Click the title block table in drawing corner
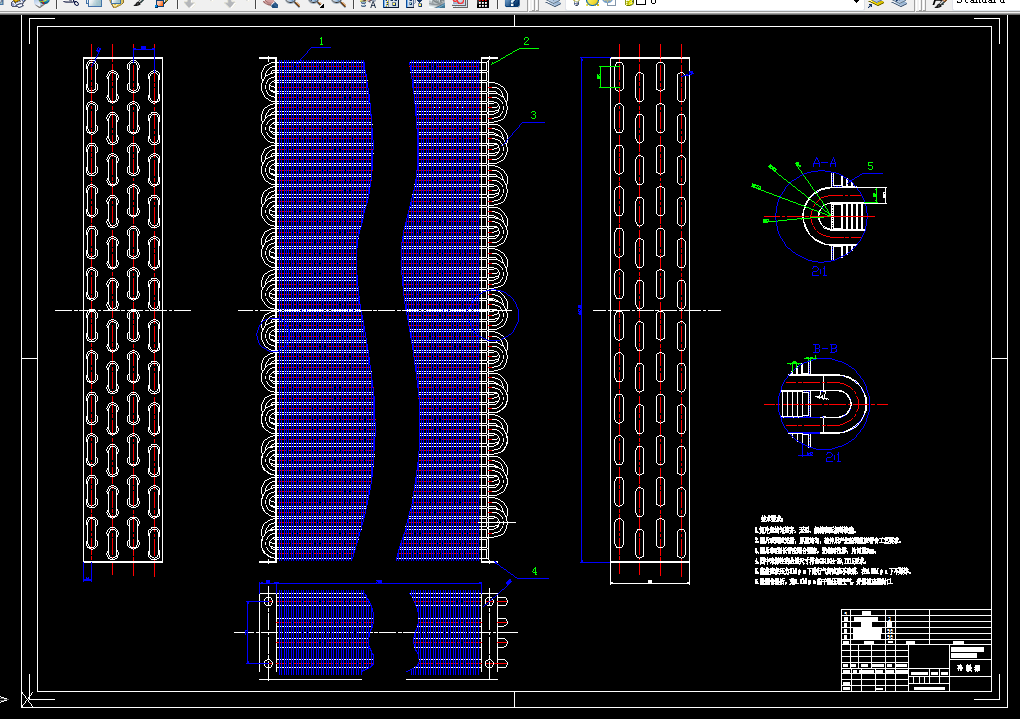Image resolution: width=1020 pixels, height=719 pixels. [x=916, y=650]
